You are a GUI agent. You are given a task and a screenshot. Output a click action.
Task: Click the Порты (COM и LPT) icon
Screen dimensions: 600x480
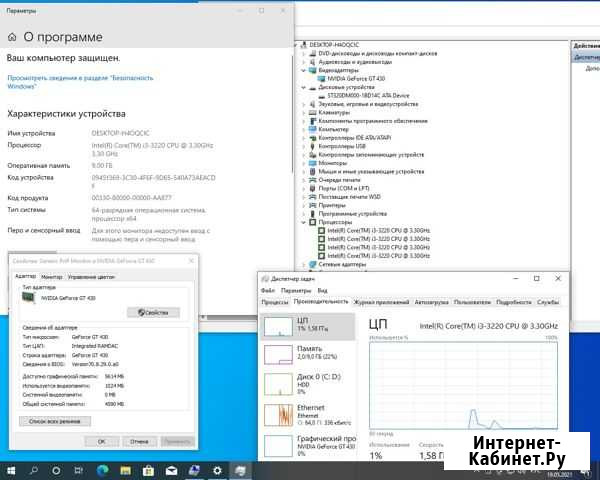click(x=313, y=188)
